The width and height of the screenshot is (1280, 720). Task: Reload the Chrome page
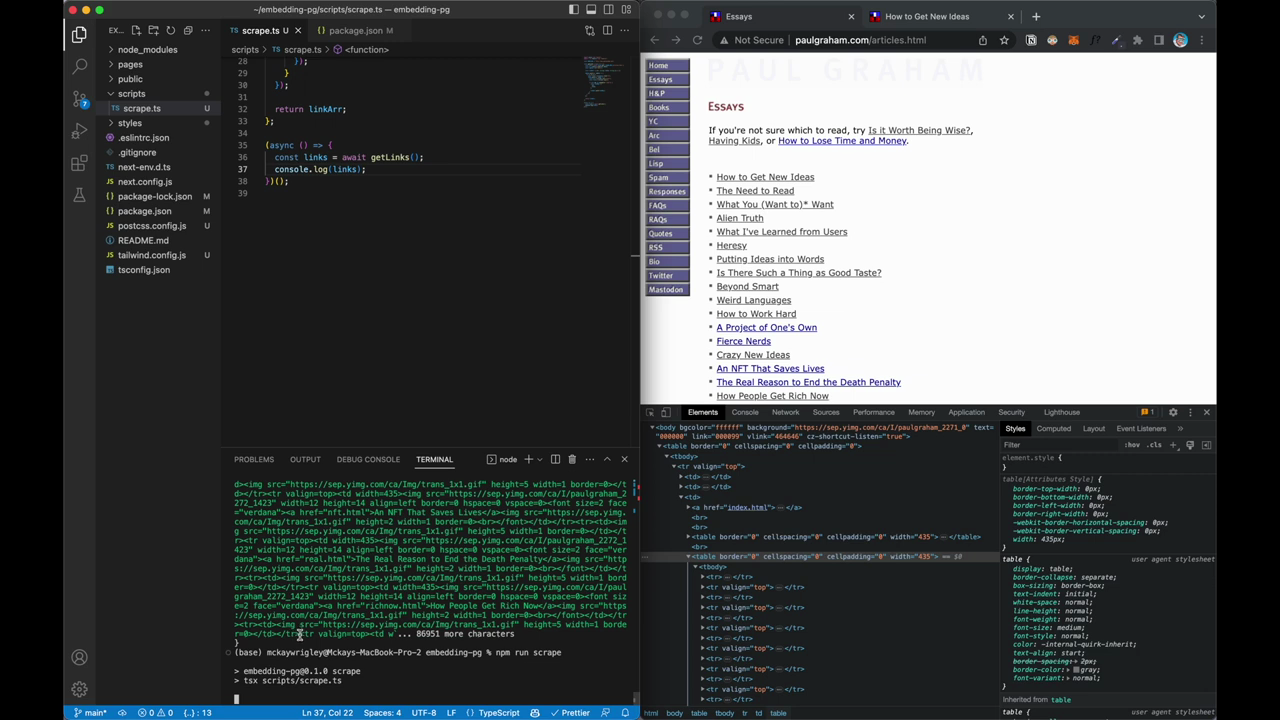[x=697, y=40]
